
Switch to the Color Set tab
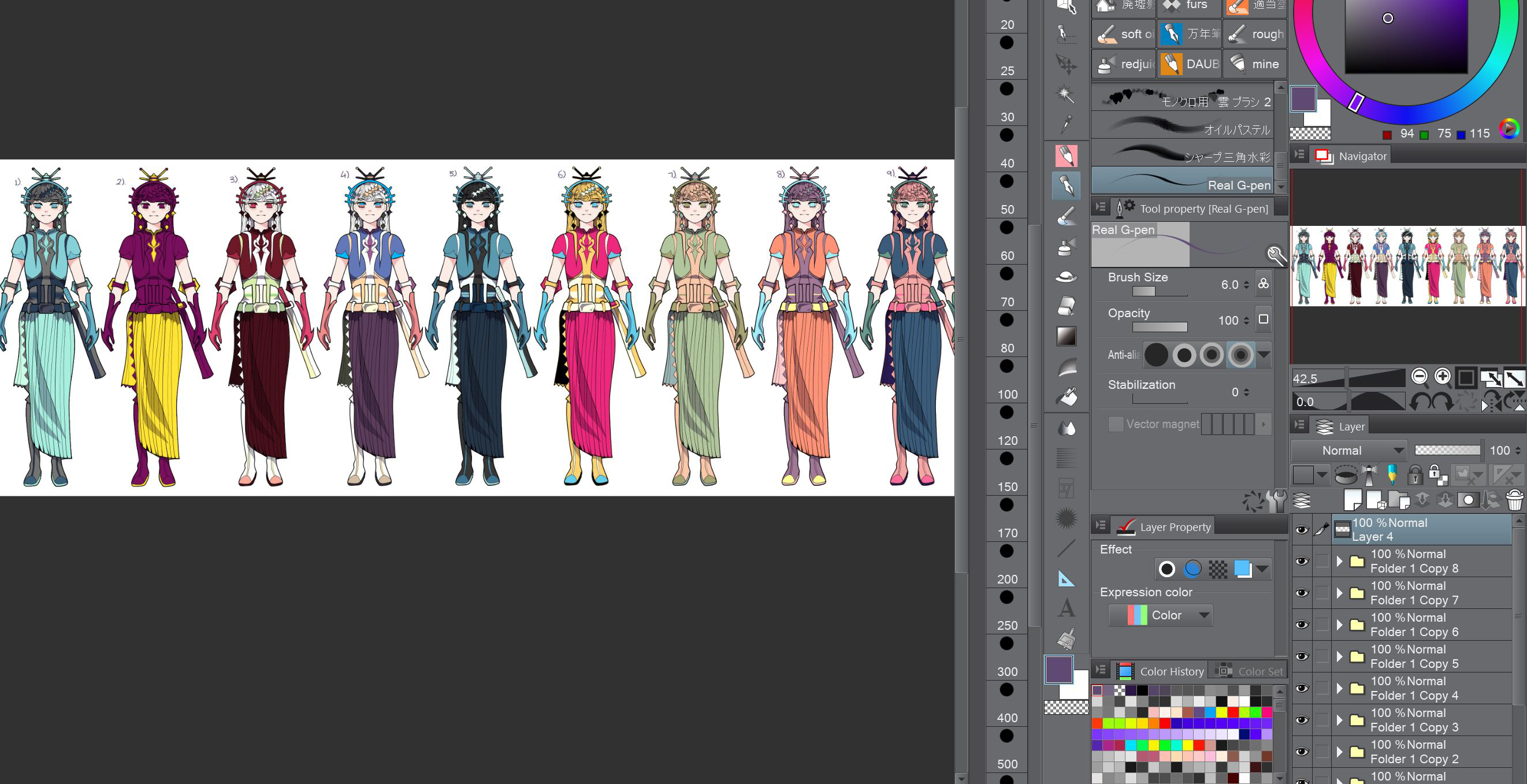(1250, 671)
